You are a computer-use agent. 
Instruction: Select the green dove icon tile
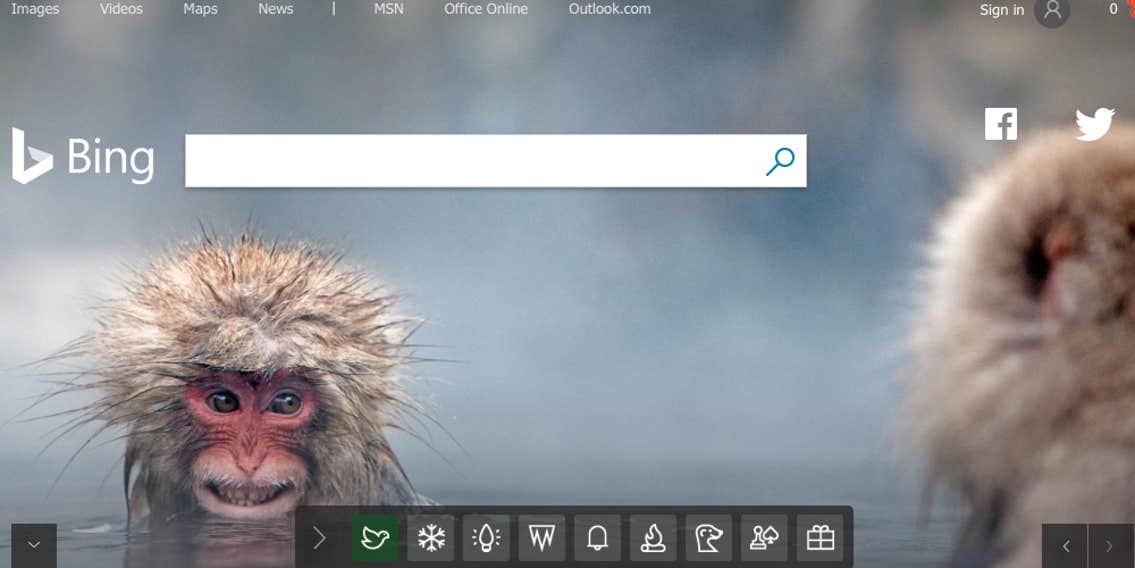375,538
